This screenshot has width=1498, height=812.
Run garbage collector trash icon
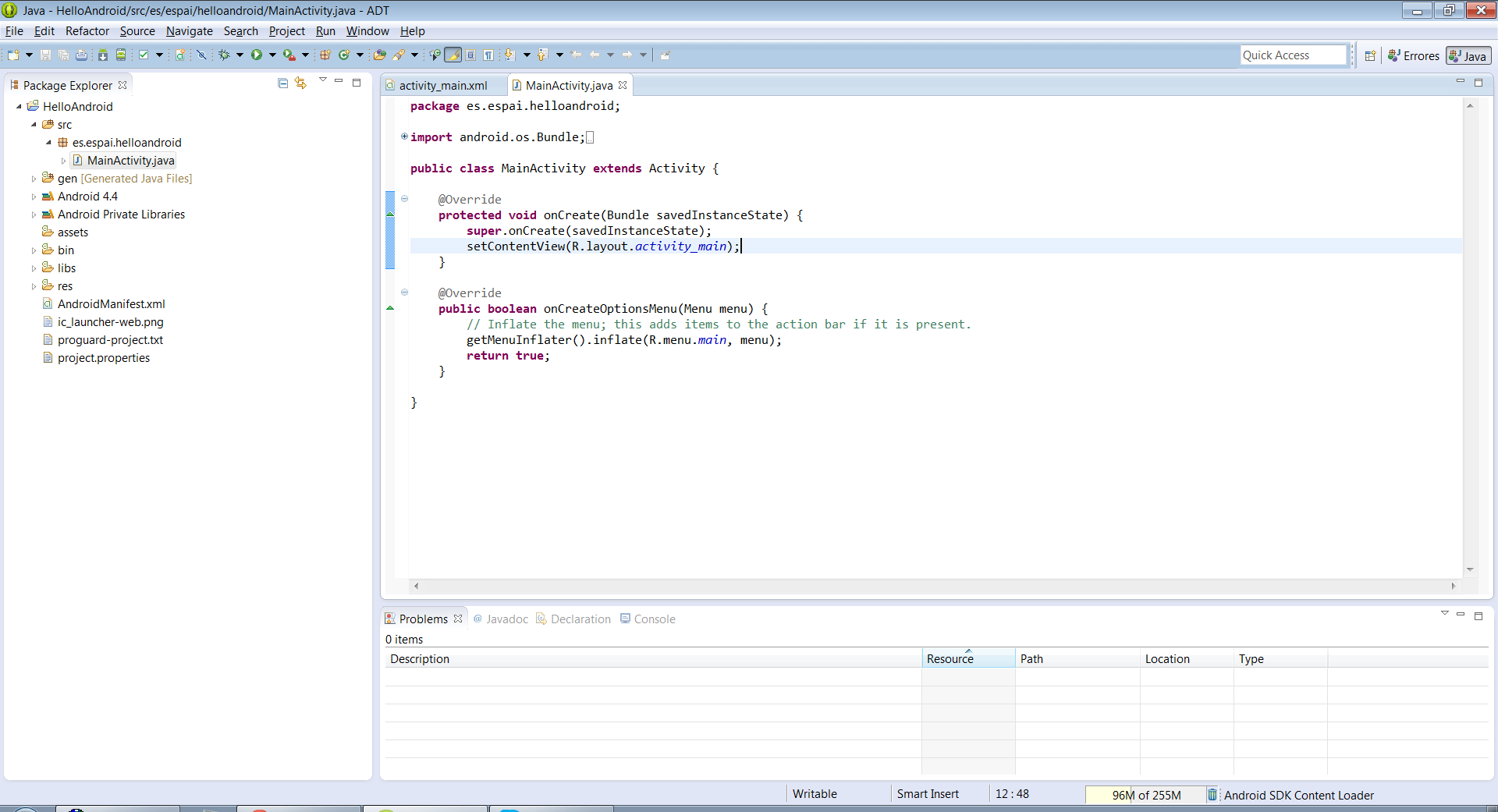click(x=1212, y=795)
